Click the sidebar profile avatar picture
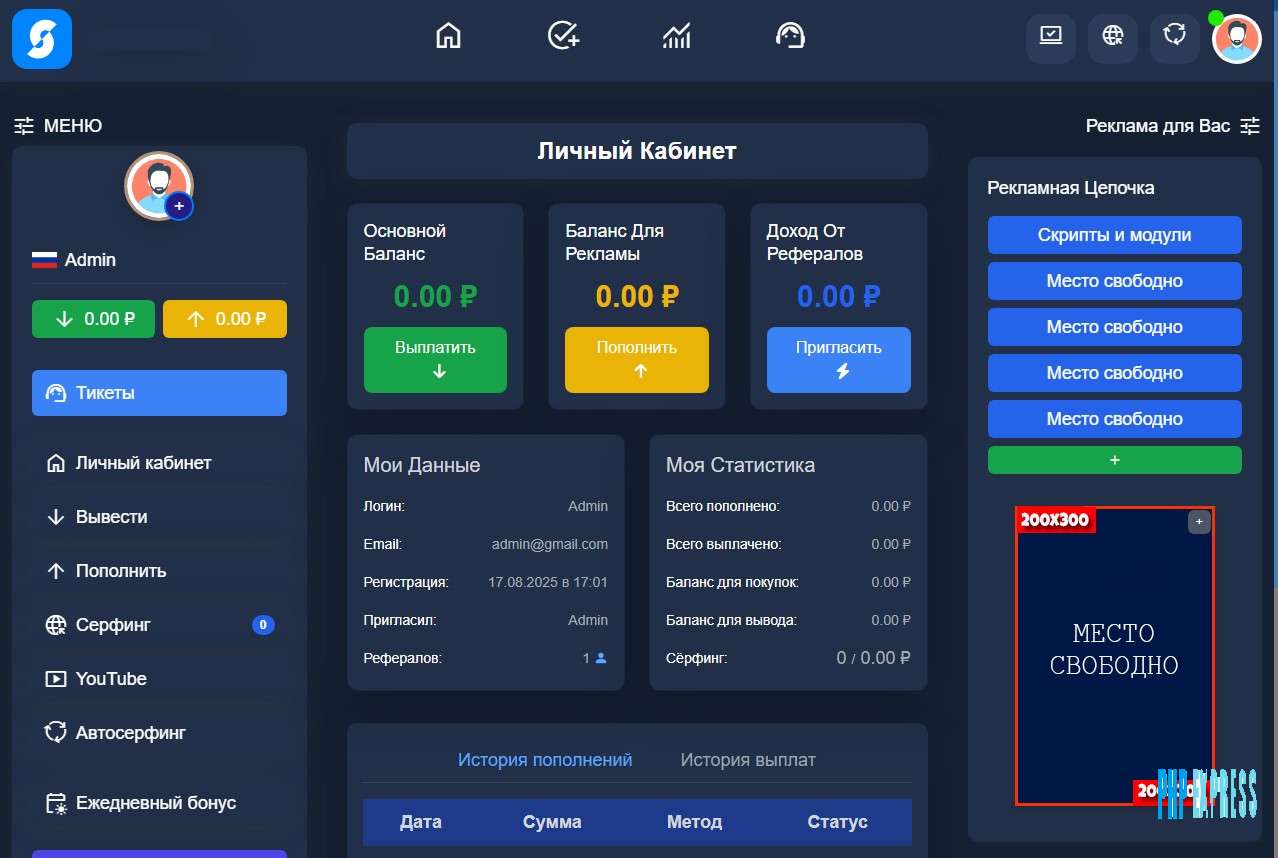The width and height of the screenshot is (1278, 858). pyautogui.click(x=158, y=185)
